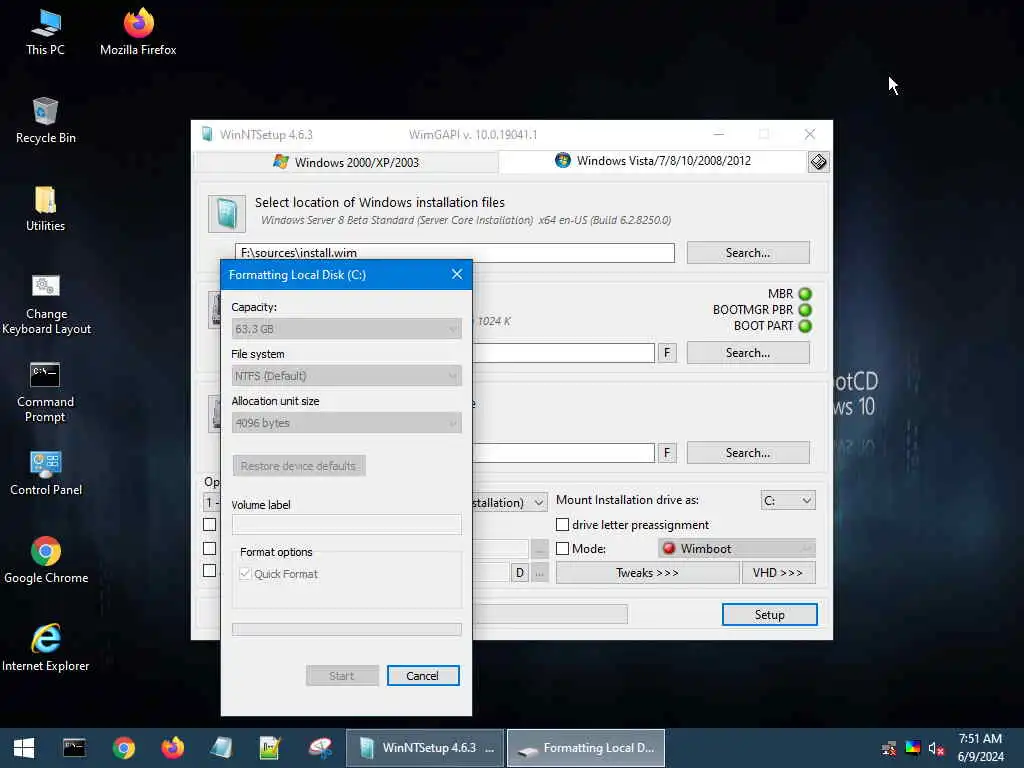Close the Formatting Local Disk dialog
This screenshot has width=1024, height=768.
point(457,274)
